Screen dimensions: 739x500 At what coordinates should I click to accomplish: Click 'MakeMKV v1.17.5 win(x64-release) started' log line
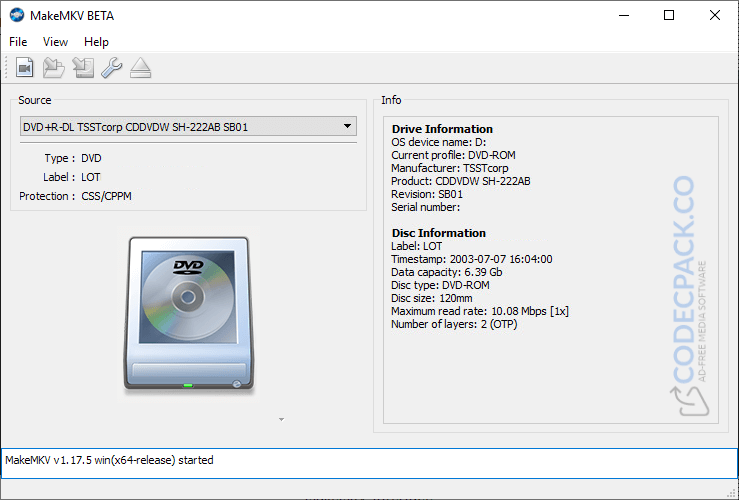109,460
